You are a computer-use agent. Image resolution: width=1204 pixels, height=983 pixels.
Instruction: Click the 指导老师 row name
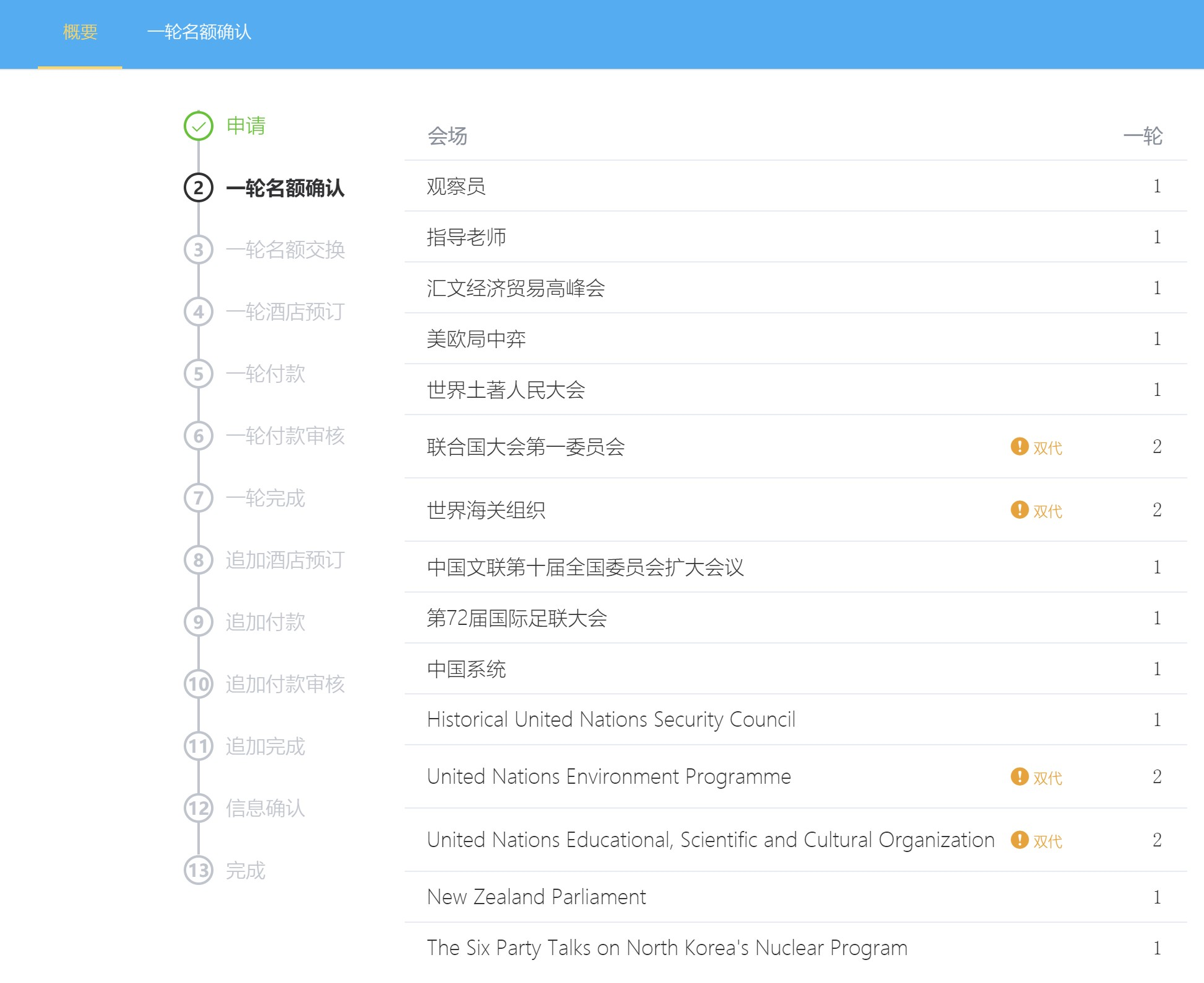(x=467, y=237)
